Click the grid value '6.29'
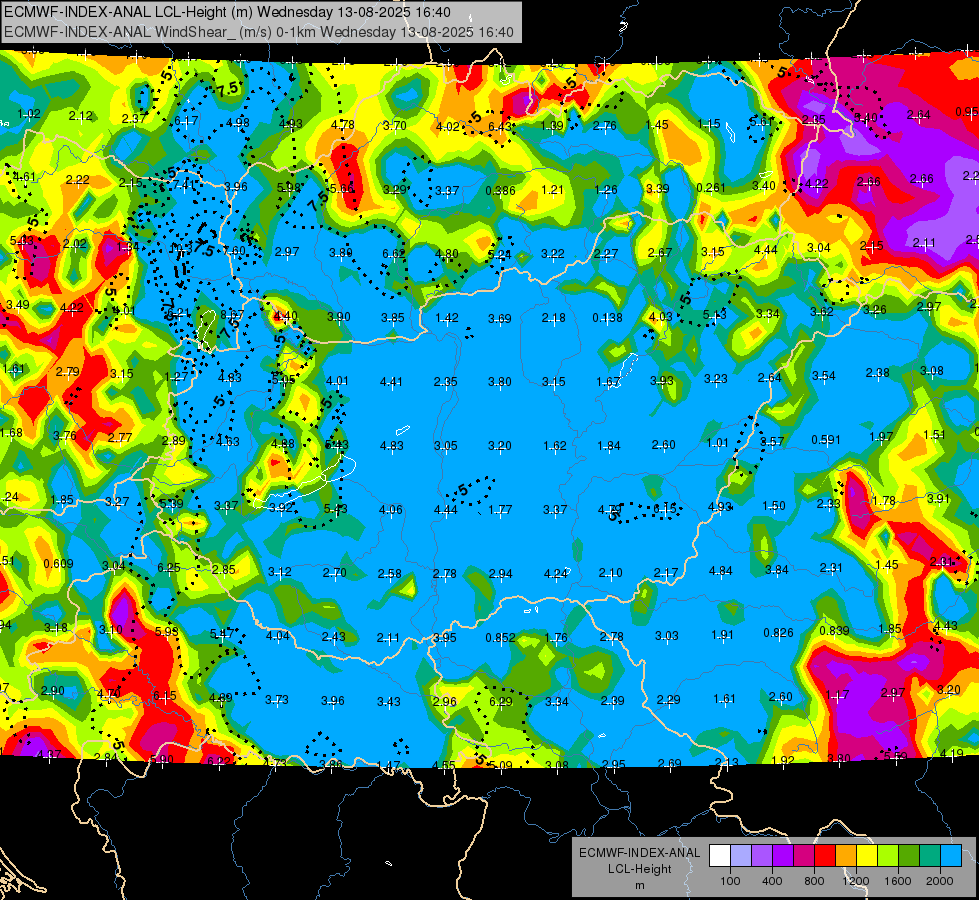979x900 pixels. pos(501,701)
